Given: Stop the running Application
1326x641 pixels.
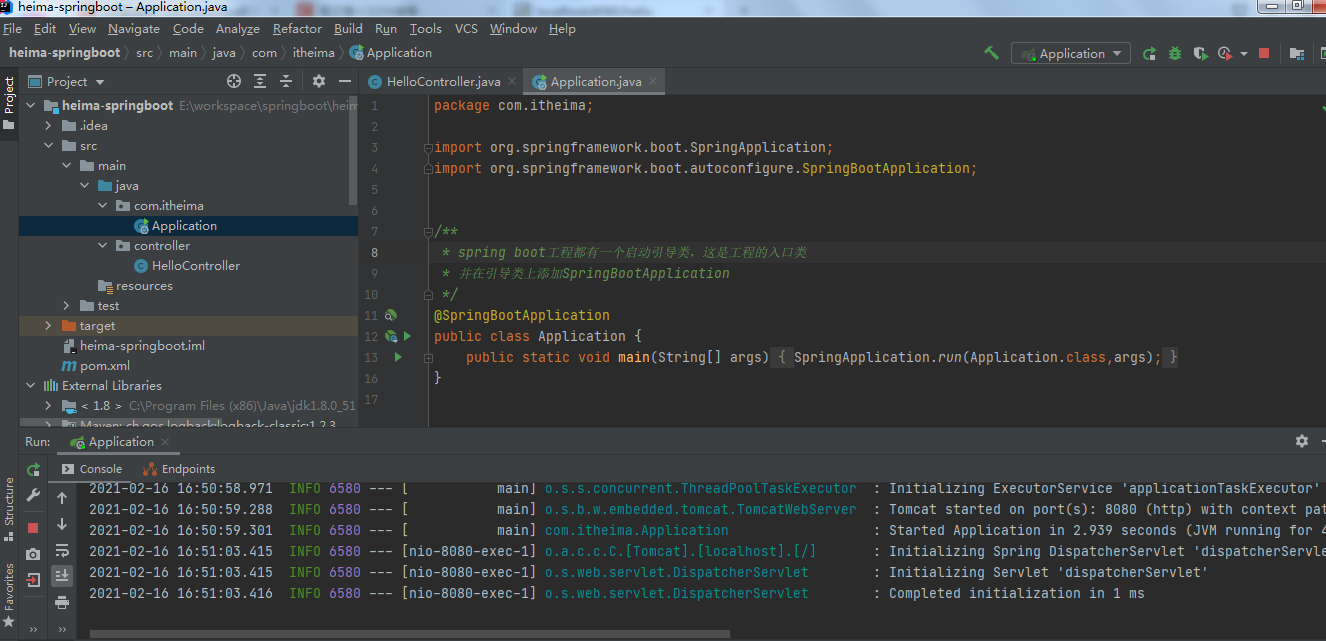Looking at the screenshot, I should tap(1266, 53).
